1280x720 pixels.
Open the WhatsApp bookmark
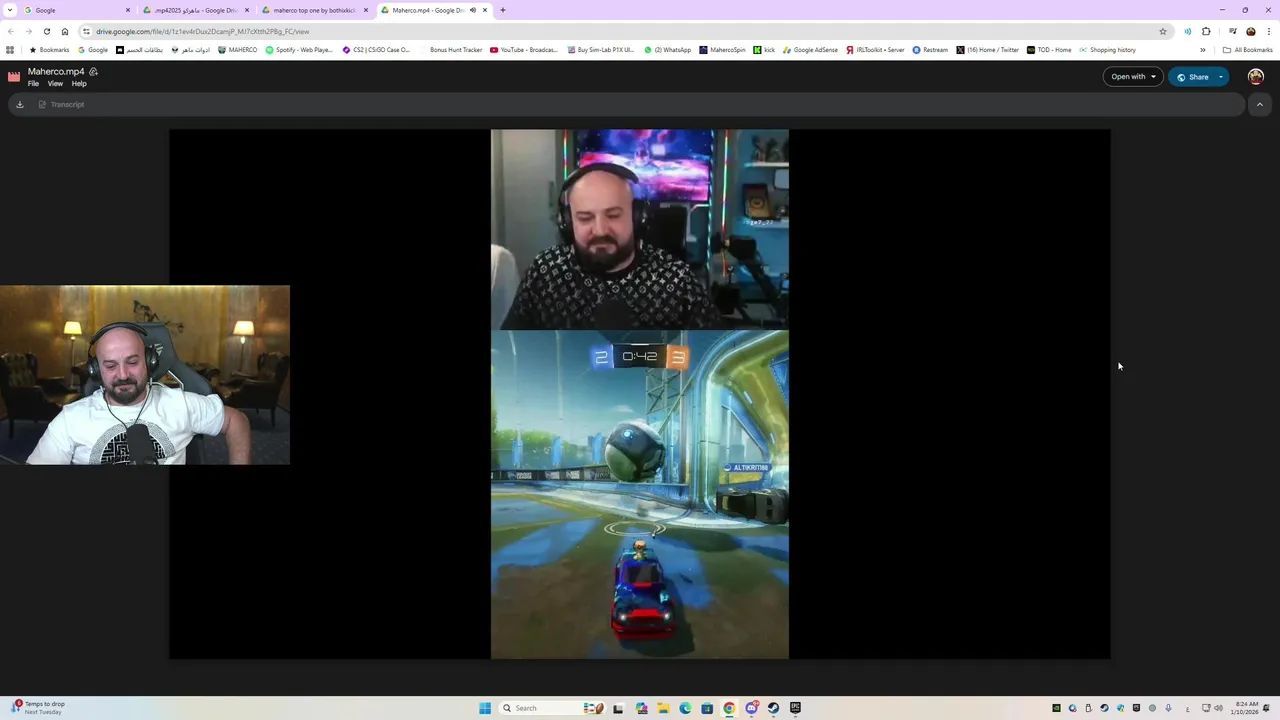pyautogui.click(x=667, y=50)
